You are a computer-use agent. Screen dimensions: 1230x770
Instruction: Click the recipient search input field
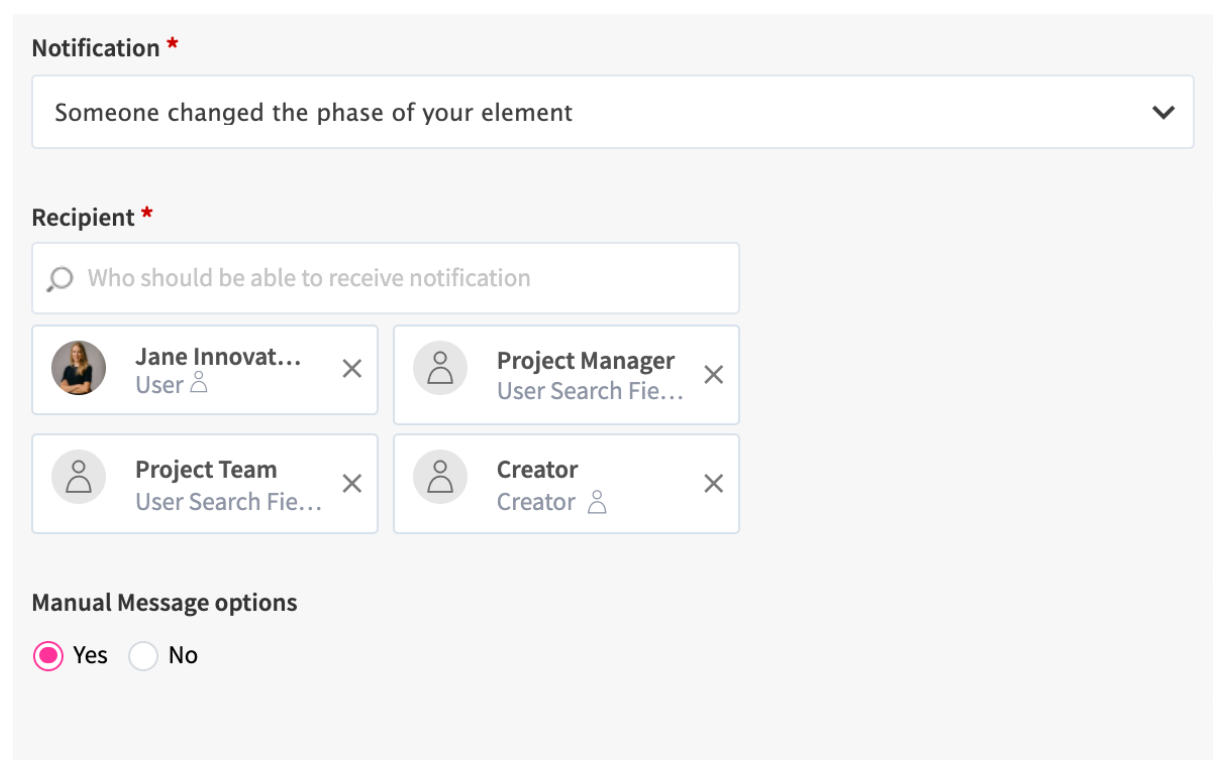tap(300, 278)
